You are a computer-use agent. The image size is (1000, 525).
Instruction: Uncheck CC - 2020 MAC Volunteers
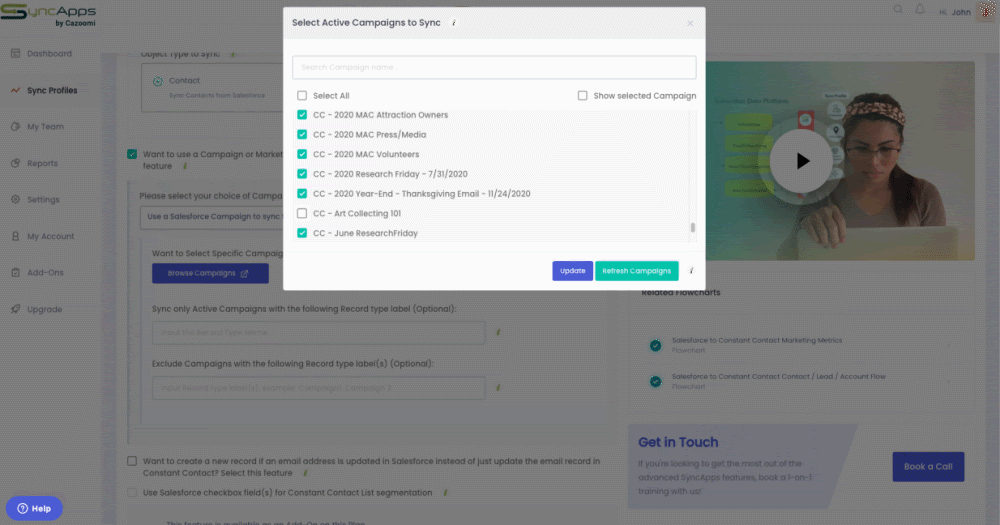point(302,154)
